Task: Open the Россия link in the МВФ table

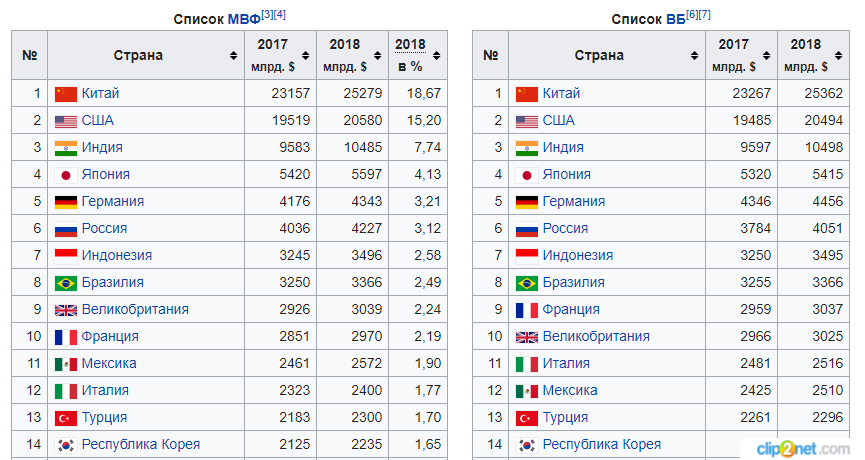Action: tap(104, 228)
